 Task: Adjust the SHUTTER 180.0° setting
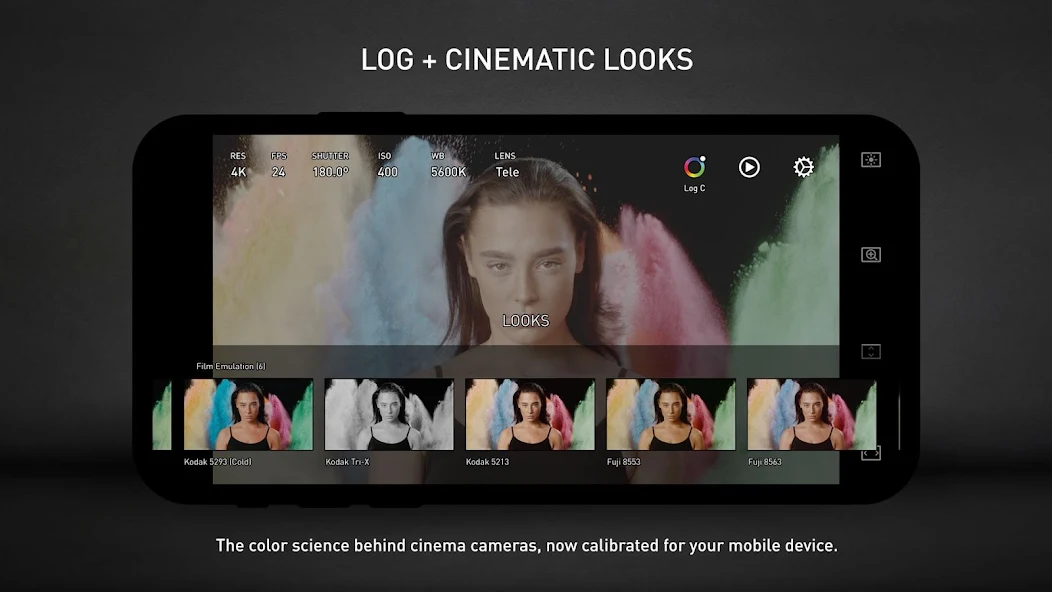(330, 166)
